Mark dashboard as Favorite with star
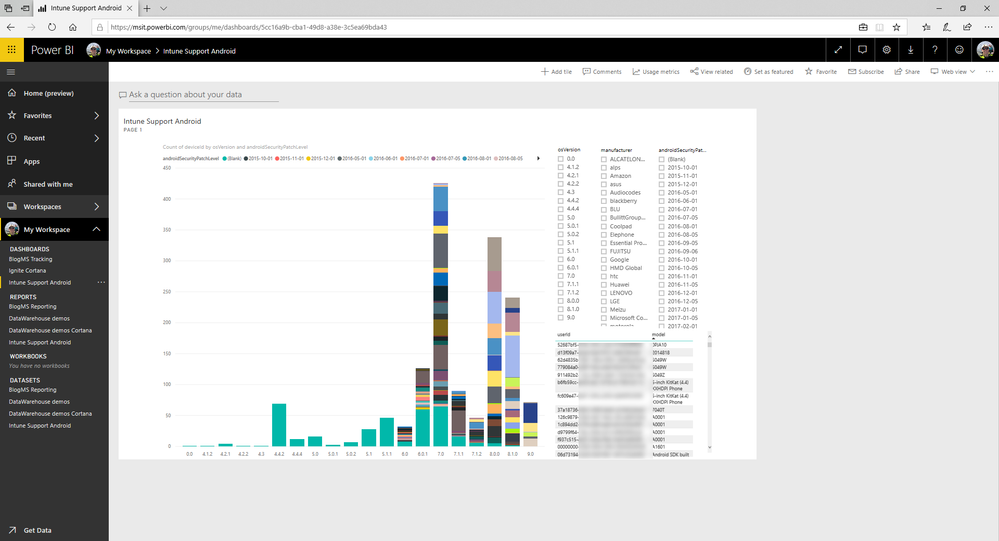This screenshot has height=541, width=999. click(821, 71)
